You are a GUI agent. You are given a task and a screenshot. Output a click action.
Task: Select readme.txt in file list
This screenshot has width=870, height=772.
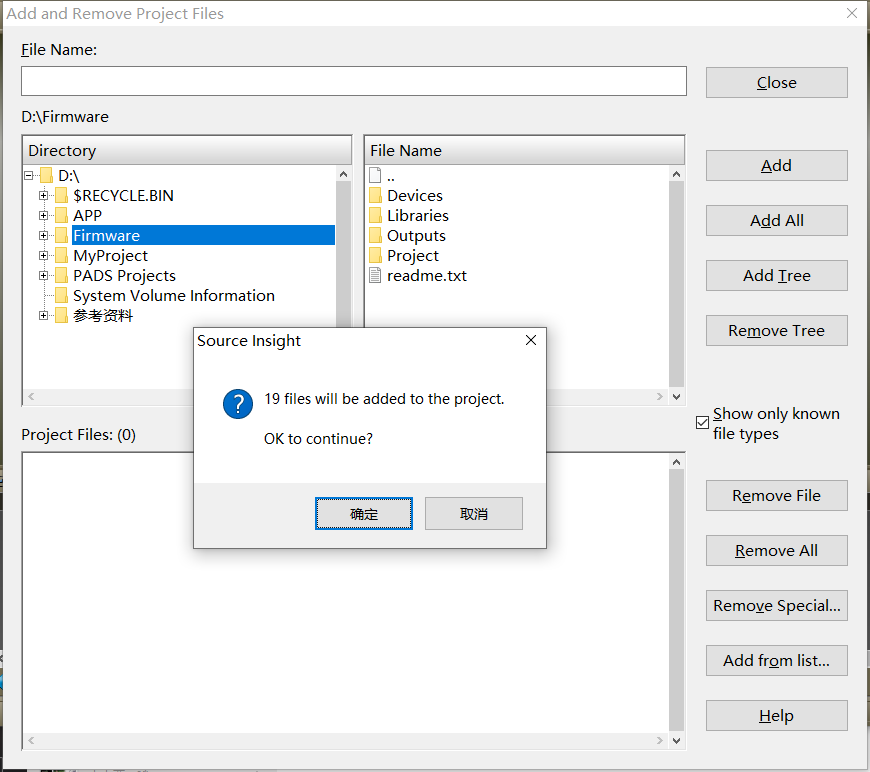pos(427,275)
